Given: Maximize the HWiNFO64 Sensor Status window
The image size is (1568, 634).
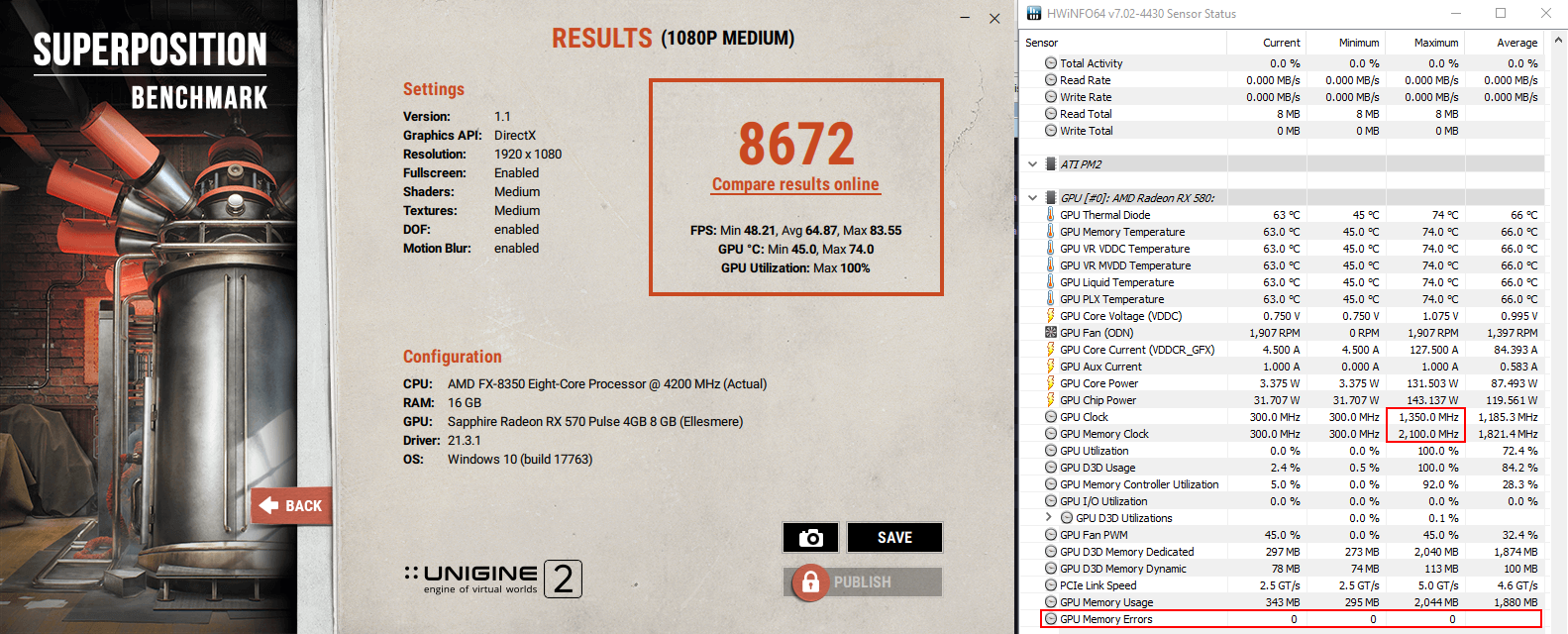Looking at the screenshot, I should [1501, 13].
